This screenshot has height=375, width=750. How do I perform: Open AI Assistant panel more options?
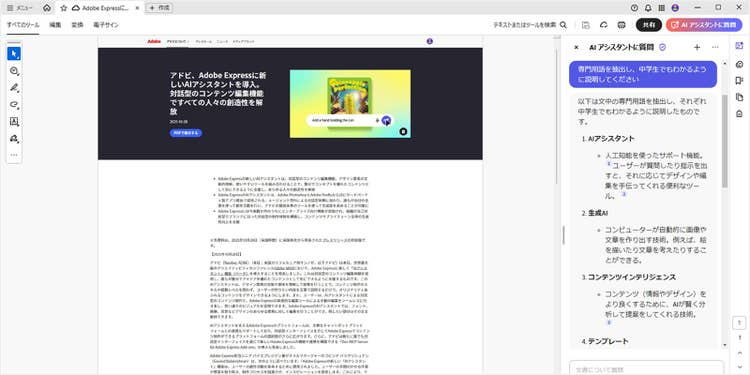click(x=715, y=47)
